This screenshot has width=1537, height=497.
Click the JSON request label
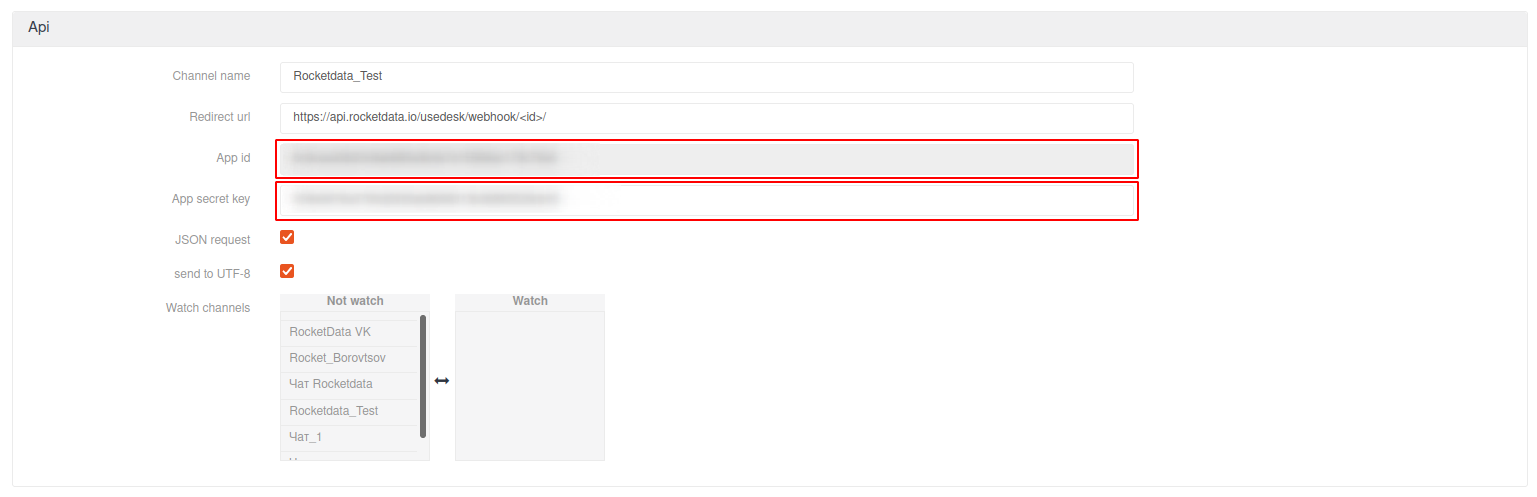[212, 240]
